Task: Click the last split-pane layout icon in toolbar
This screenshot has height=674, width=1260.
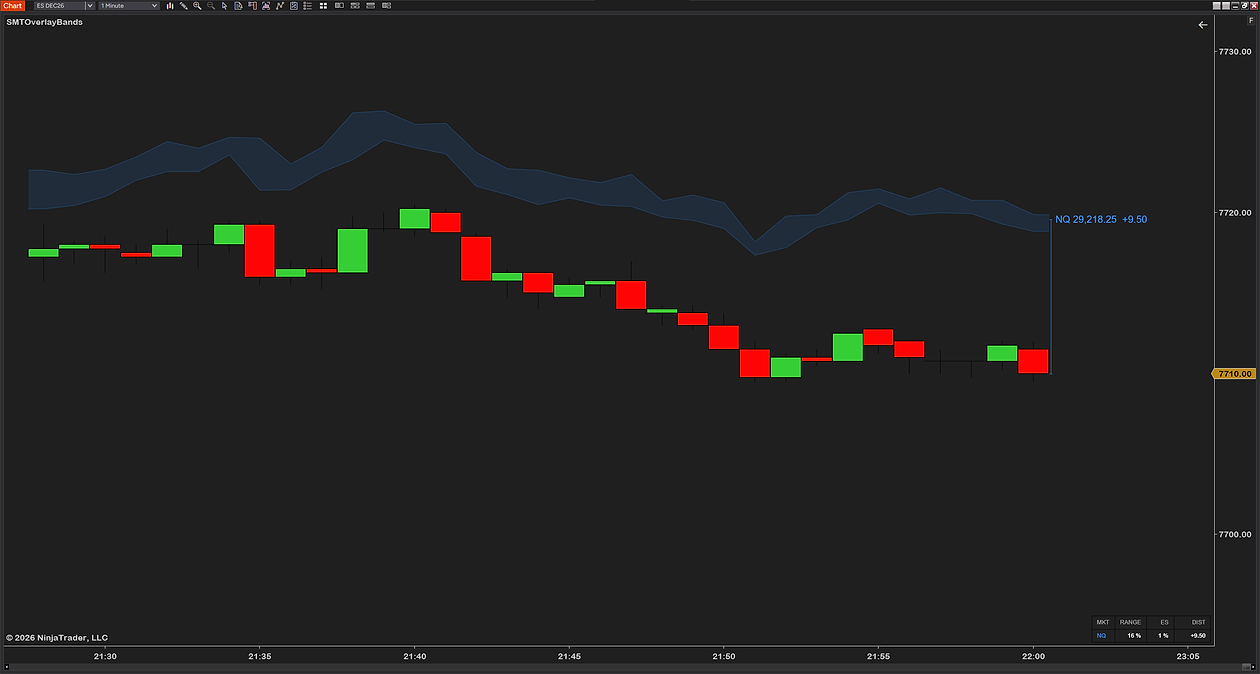Action: (x=386, y=6)
